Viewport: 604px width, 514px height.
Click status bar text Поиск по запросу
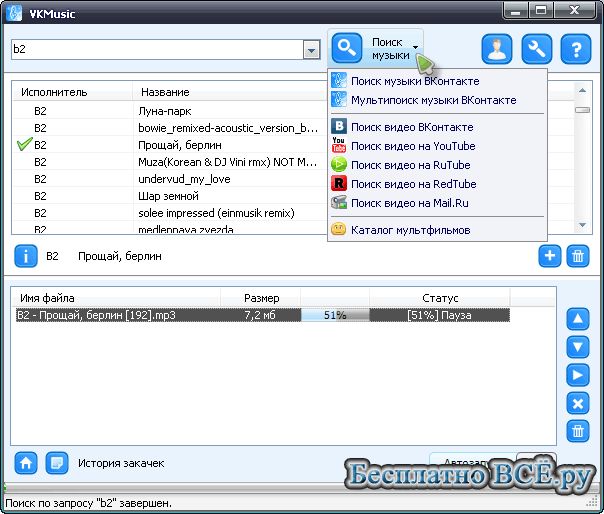point(88,503)
